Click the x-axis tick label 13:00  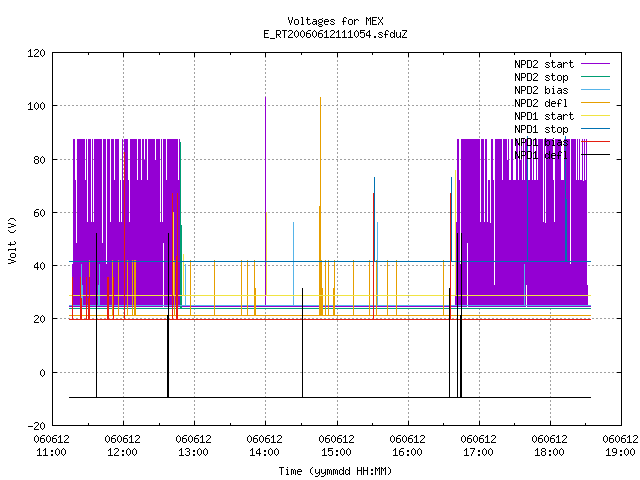point(193,452)
